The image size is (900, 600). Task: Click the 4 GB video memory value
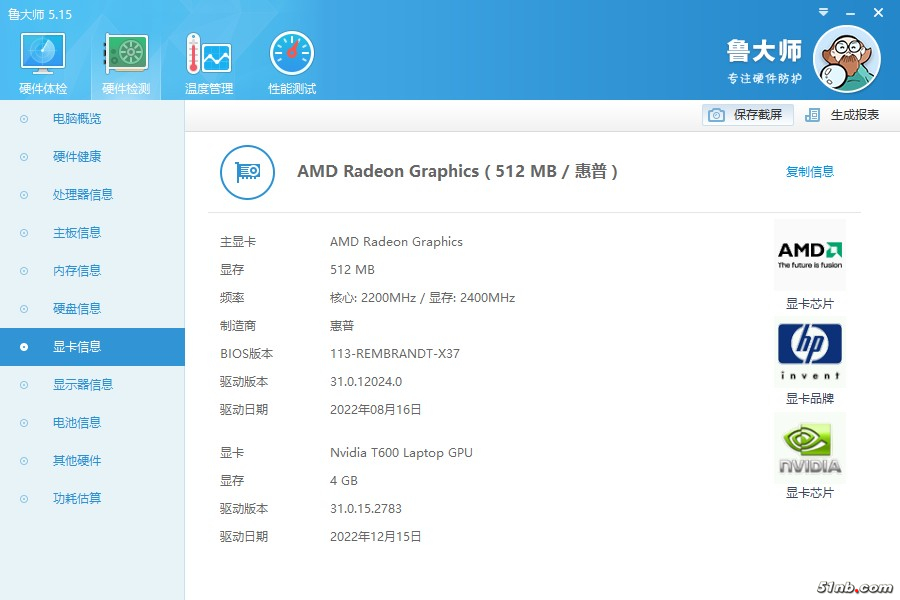[x=344, y=481]
